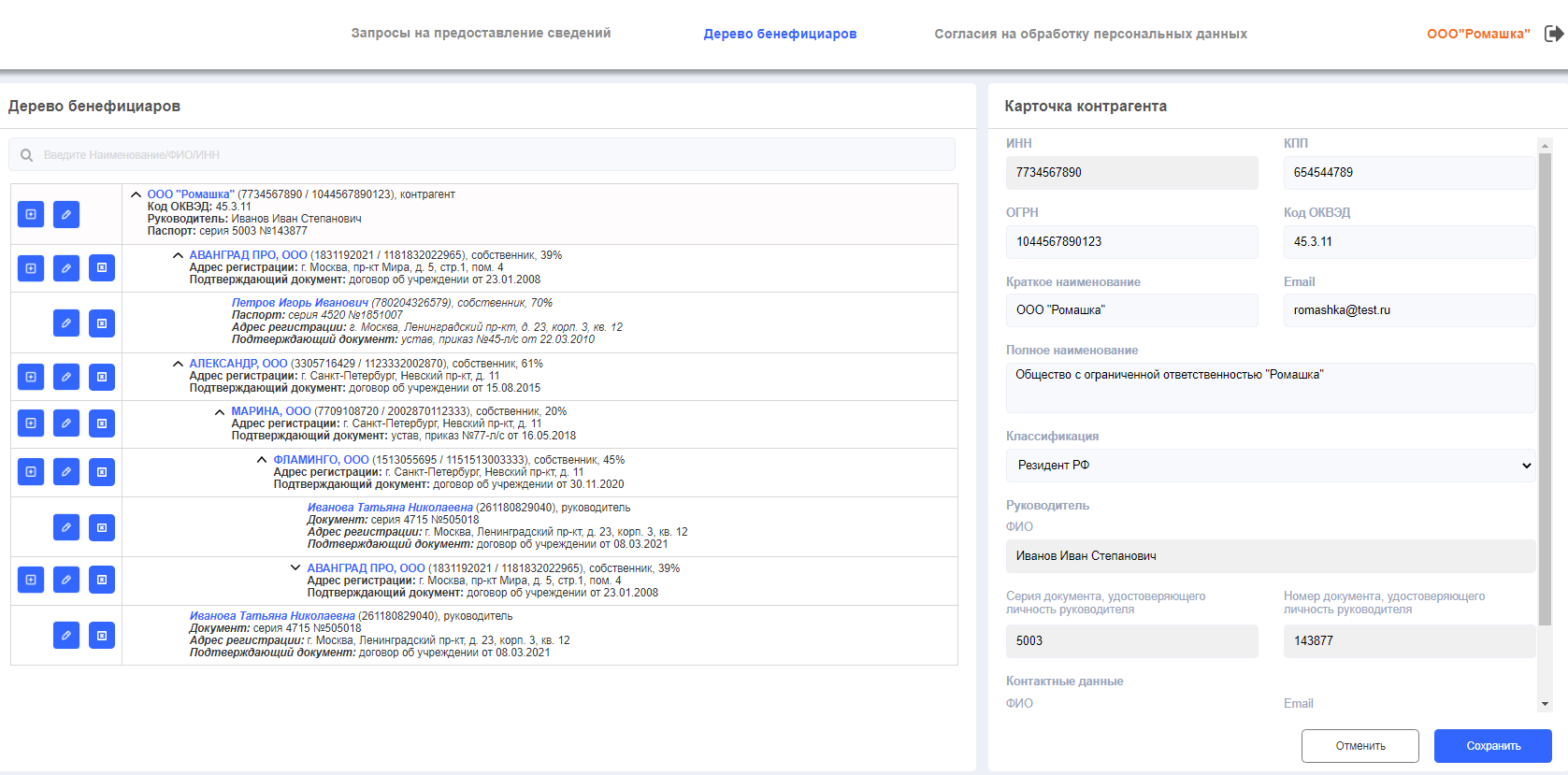Click the logout icon next to ООО"Ромашка"

[1554, 34]
